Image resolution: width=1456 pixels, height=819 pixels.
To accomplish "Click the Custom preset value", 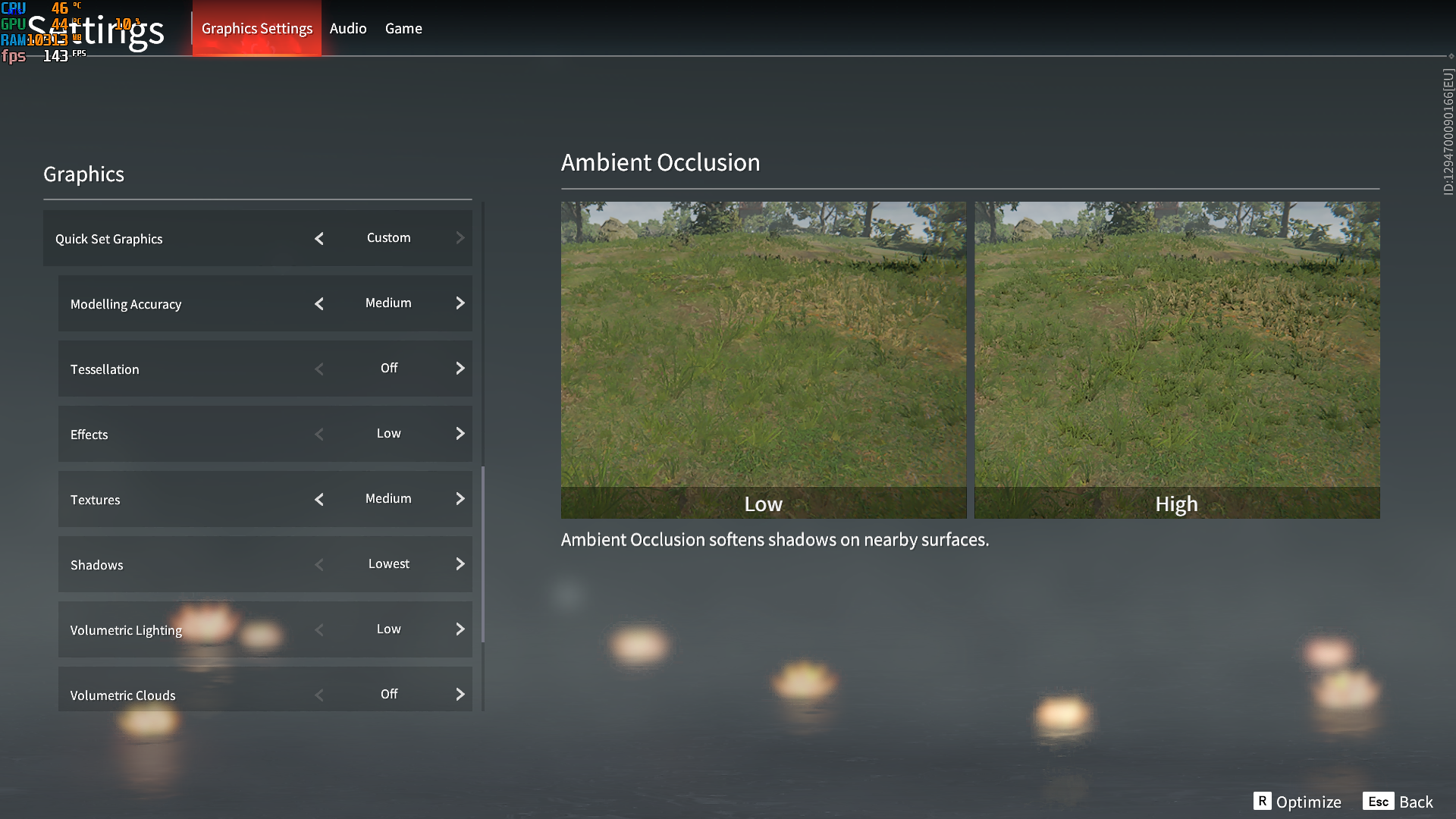I will click(x=389, y=238).
